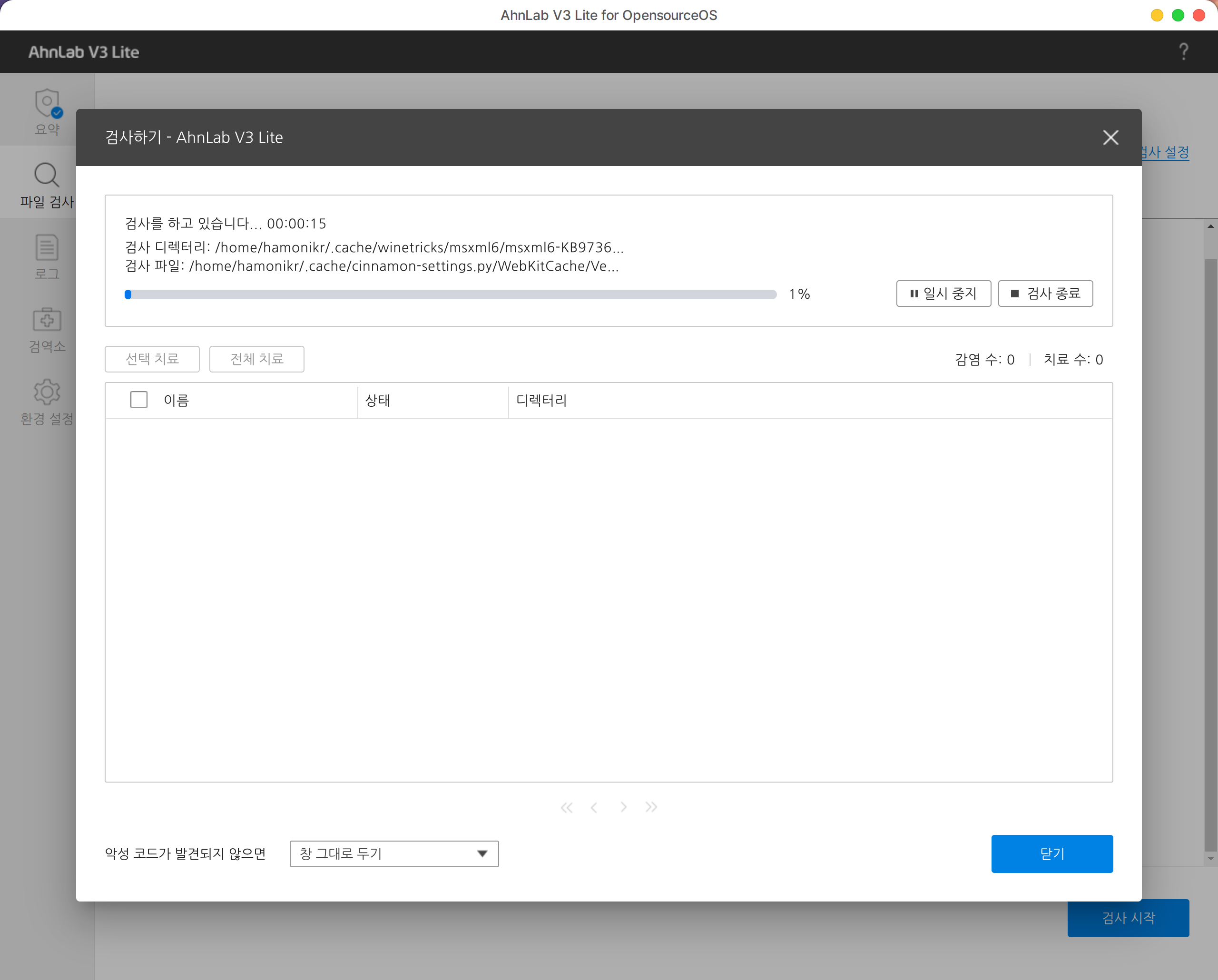Toggle the select-all checkbox beside 이름

(x=139, y=400)
